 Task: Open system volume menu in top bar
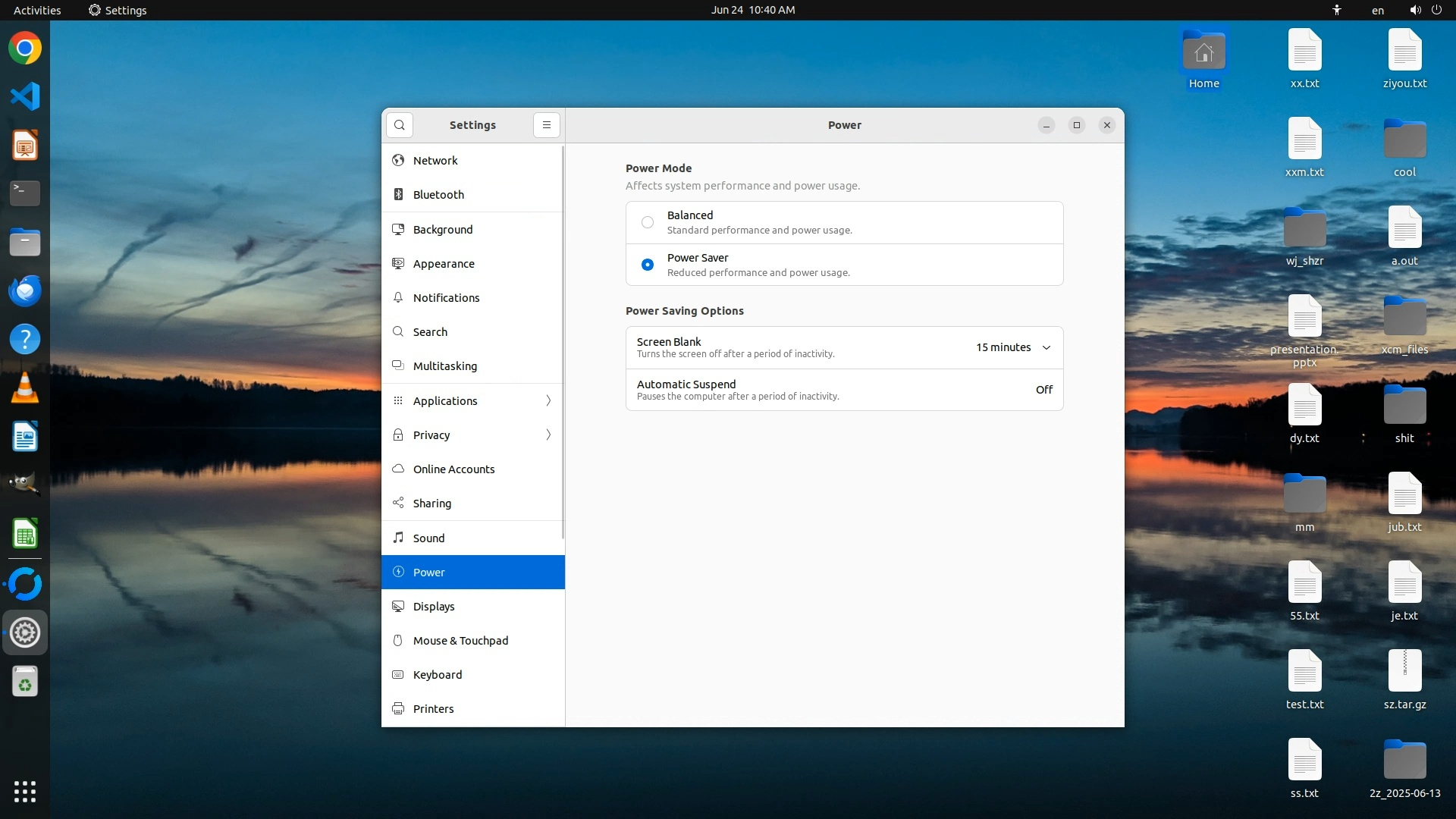pos(1415,10)
